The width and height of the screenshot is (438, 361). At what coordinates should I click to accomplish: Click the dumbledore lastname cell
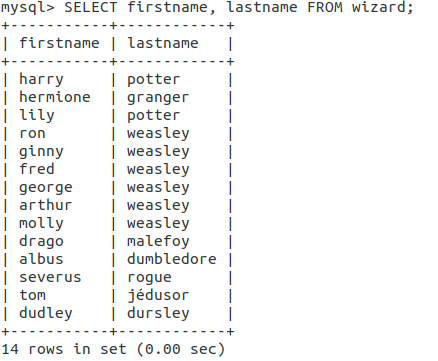[172, 259]
